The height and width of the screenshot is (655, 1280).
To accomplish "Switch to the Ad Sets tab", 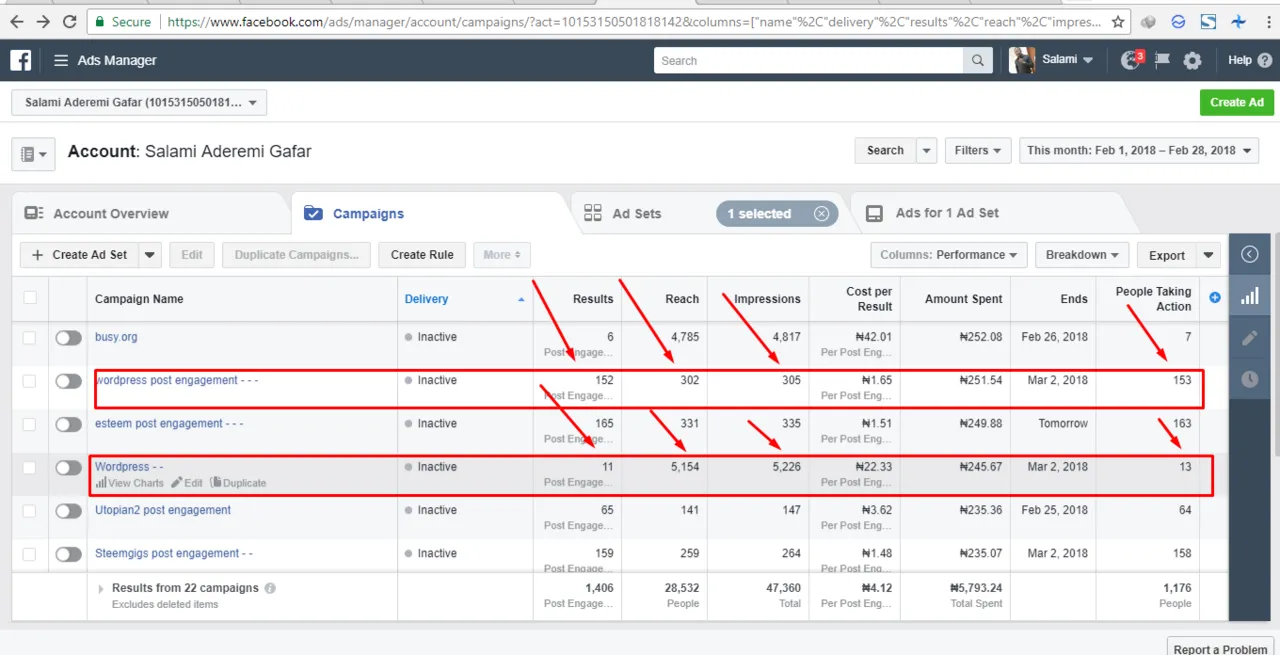I will [636, 213].
